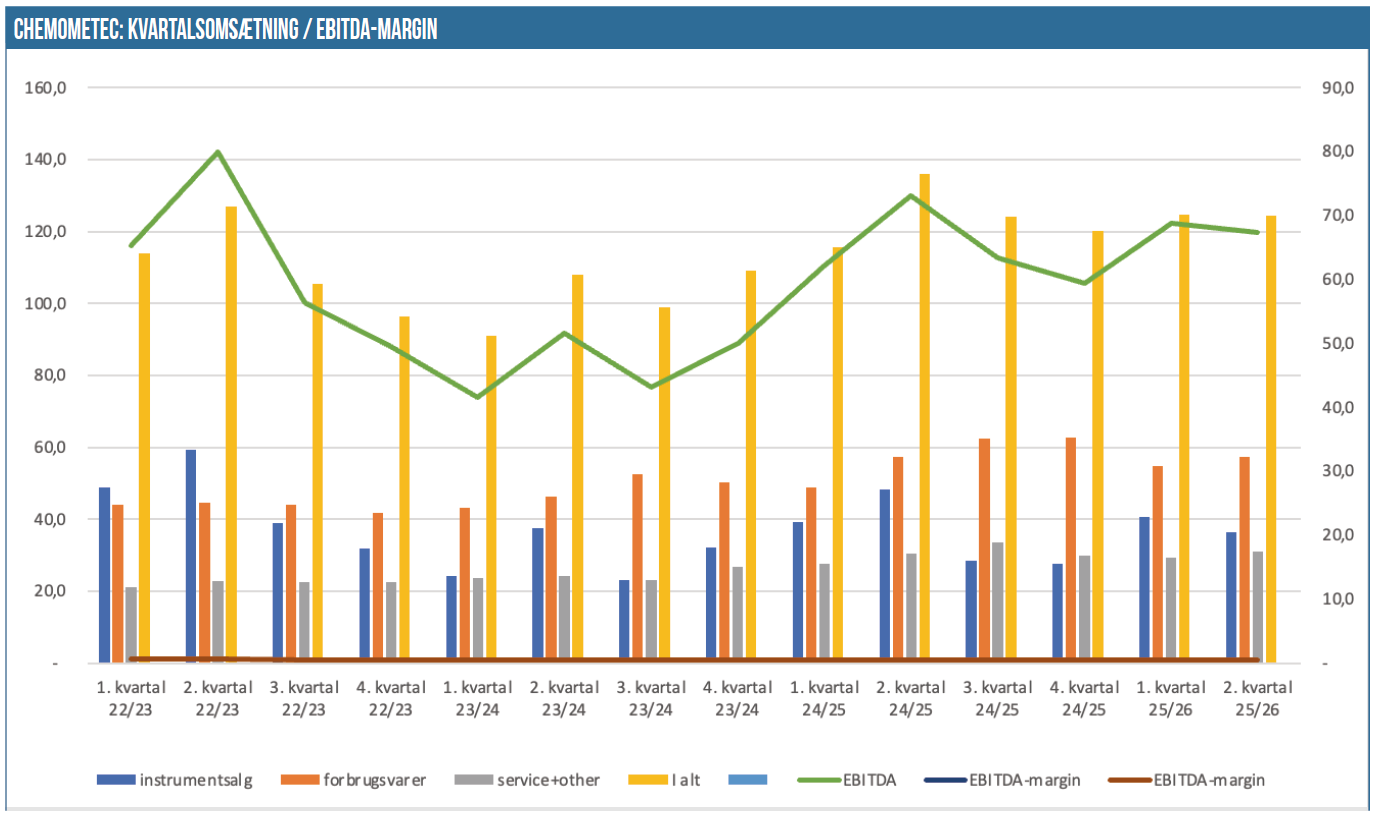1374x816 pixels.
Task: Click the 50,0 right axis value
Action: (1337, 344)
